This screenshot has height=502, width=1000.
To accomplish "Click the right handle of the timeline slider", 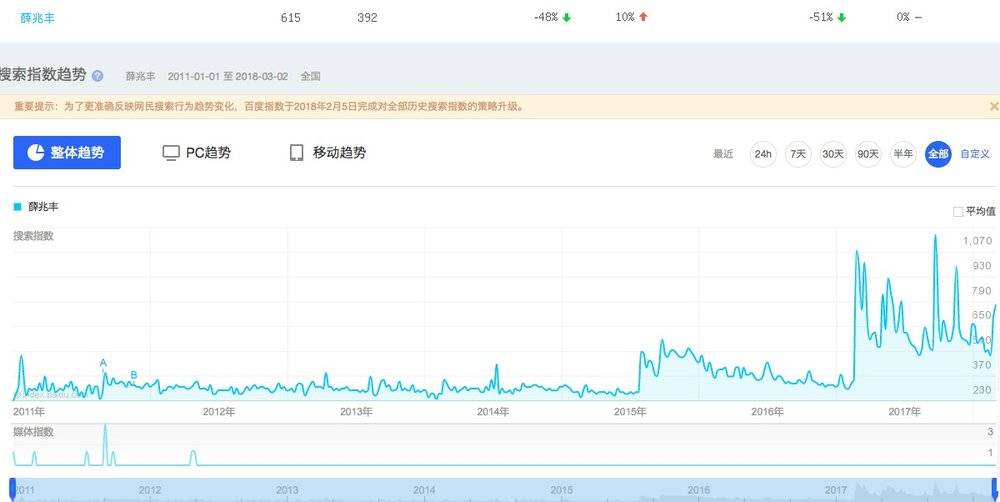I will pyautogui.click(x=994, y=489).
